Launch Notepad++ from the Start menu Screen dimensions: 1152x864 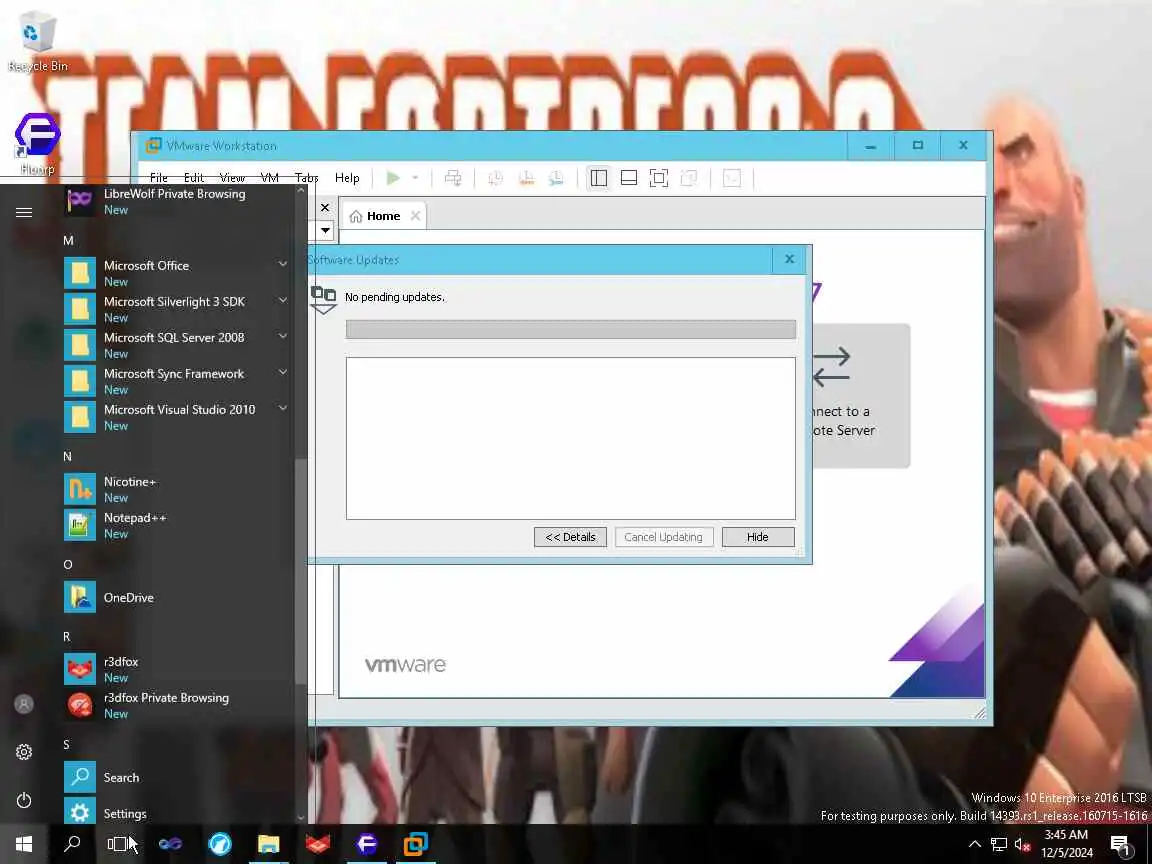[x=176, y=525]
